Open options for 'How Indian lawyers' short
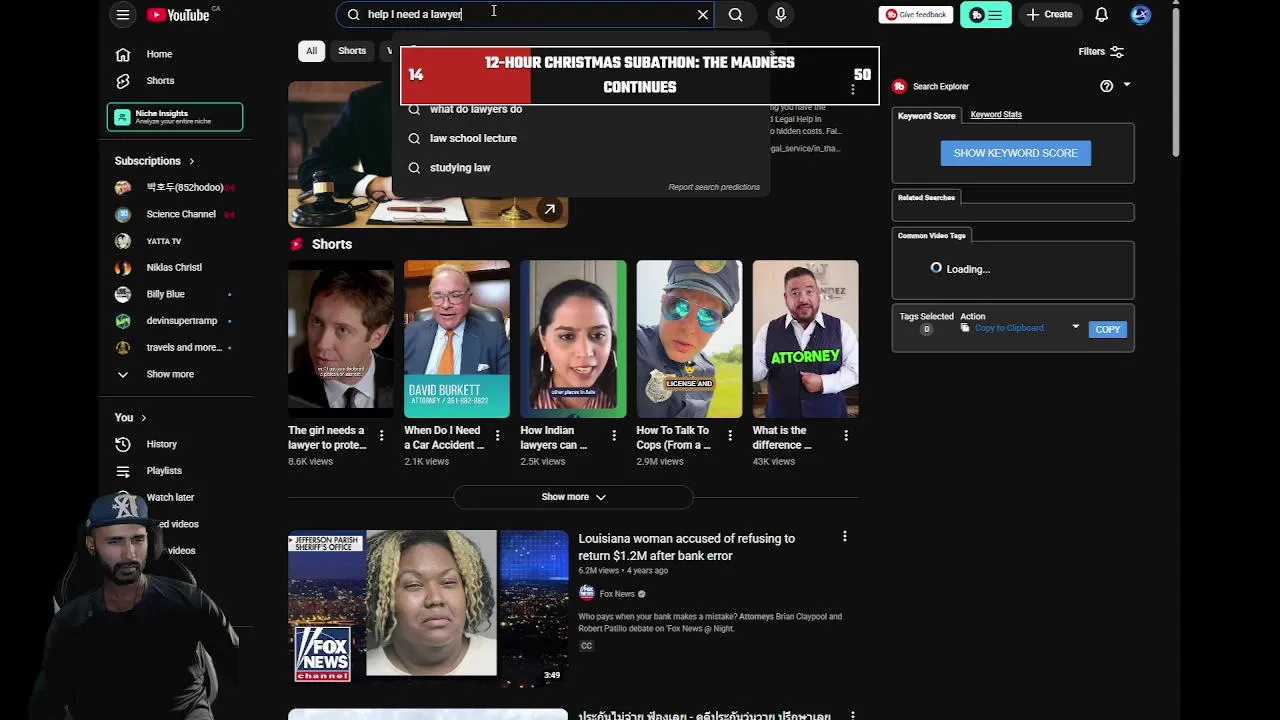 (613, 436)
